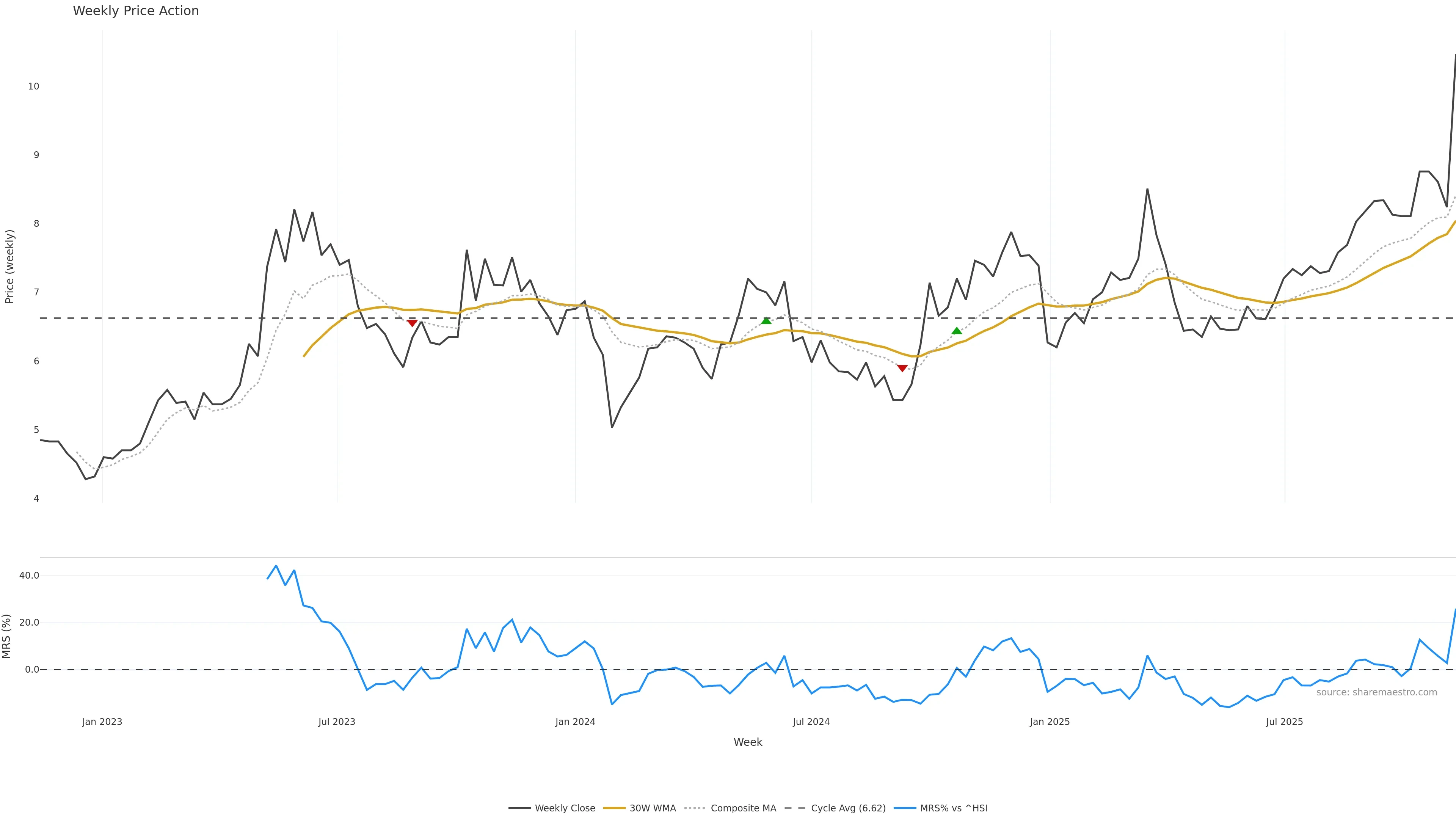
Task: Click the Jan 2024 x-axis label
Action: 576,722
